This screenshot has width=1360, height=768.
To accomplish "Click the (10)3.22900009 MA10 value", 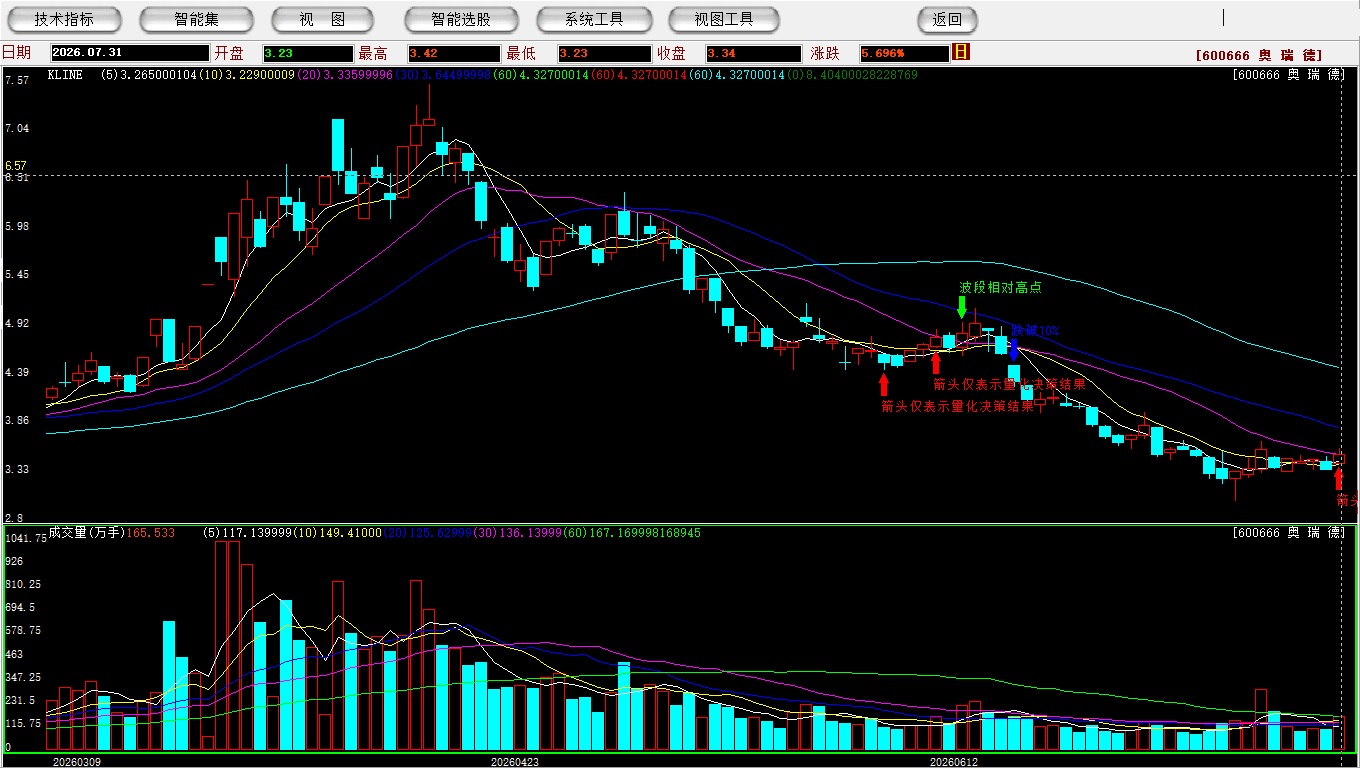I will (x=245, y=75).
